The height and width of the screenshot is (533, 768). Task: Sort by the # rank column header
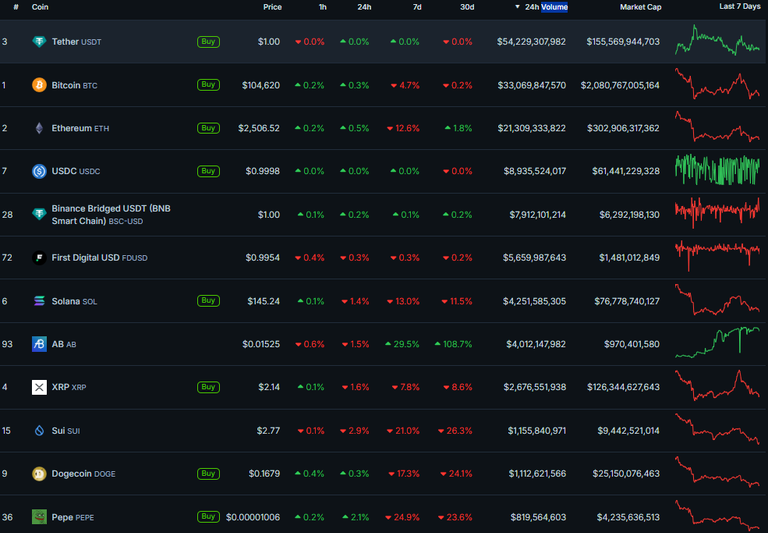(16, 7)
